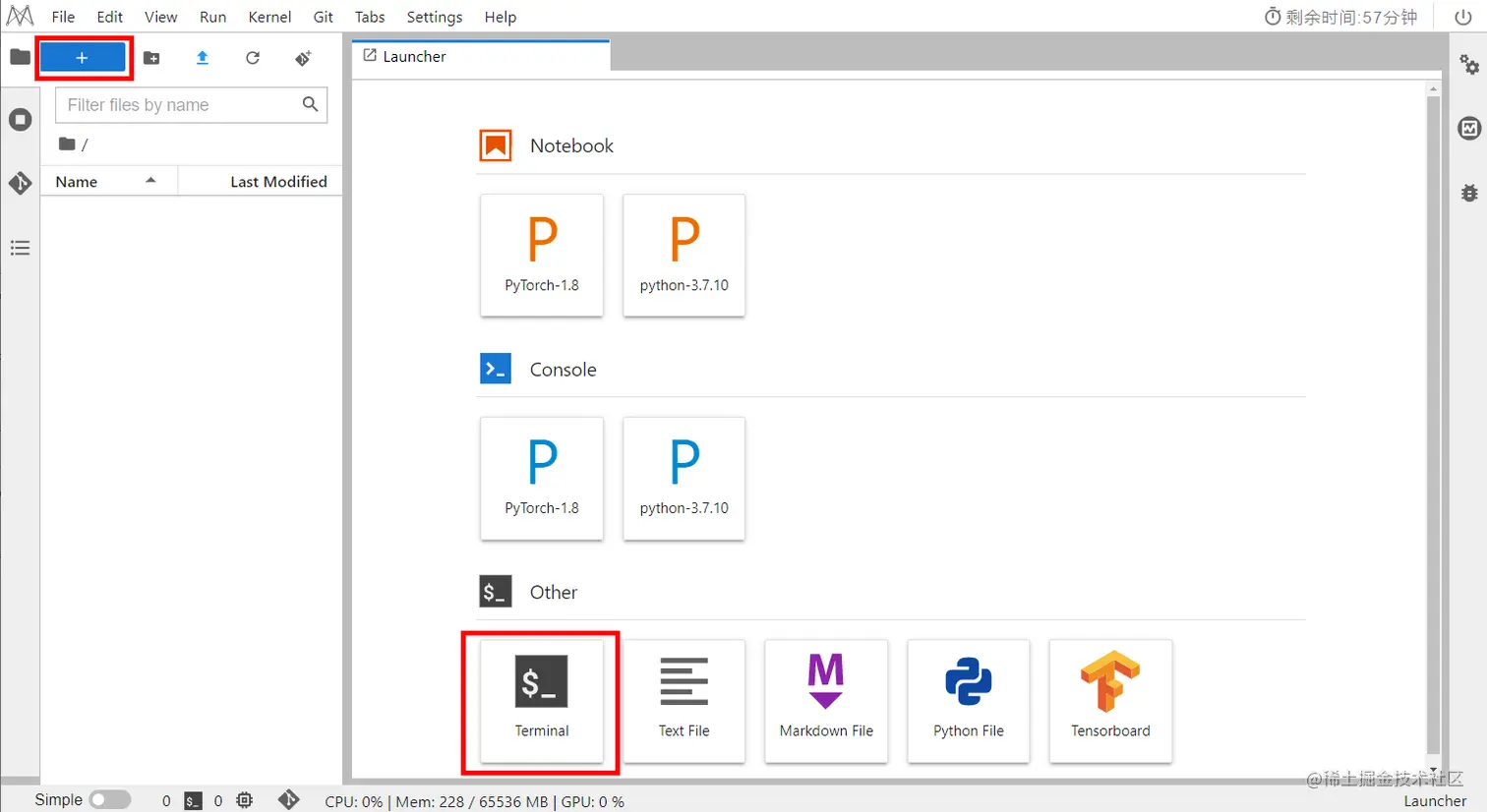Open the Settings menu

435,17
